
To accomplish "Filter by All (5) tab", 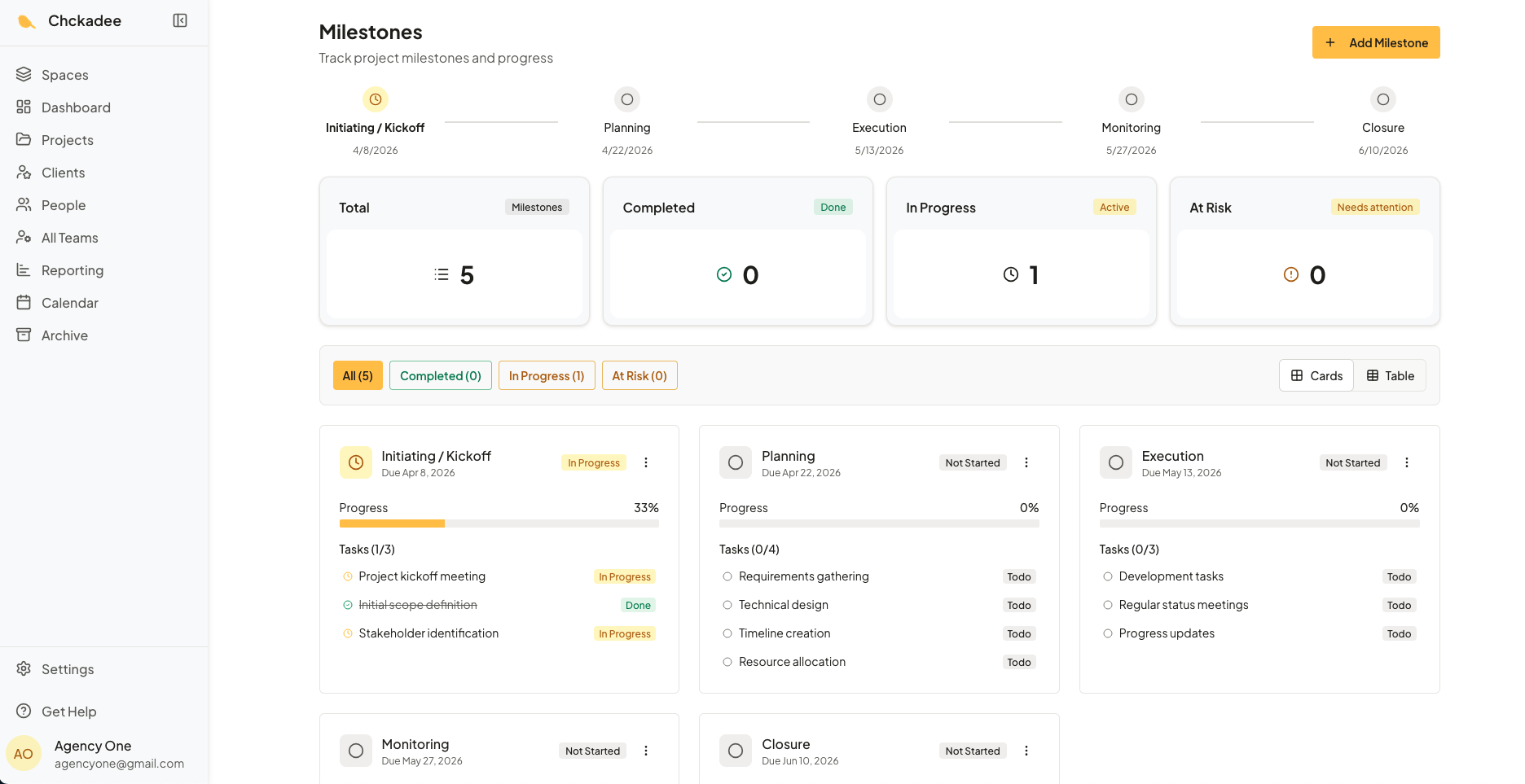I will tap(358, 375).
